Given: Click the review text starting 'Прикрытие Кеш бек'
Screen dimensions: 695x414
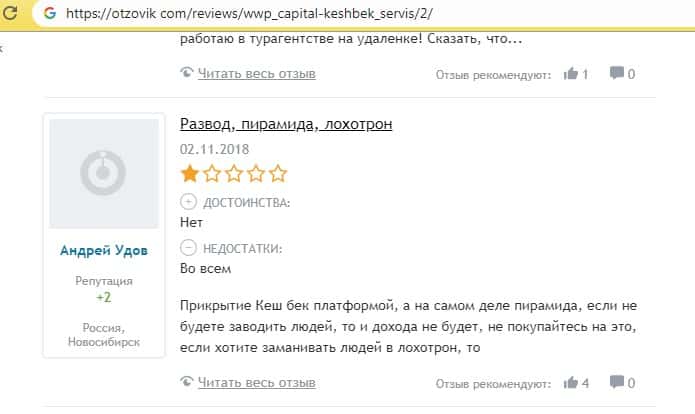Looking at the screenshot, I should click(x=408, y=327).
